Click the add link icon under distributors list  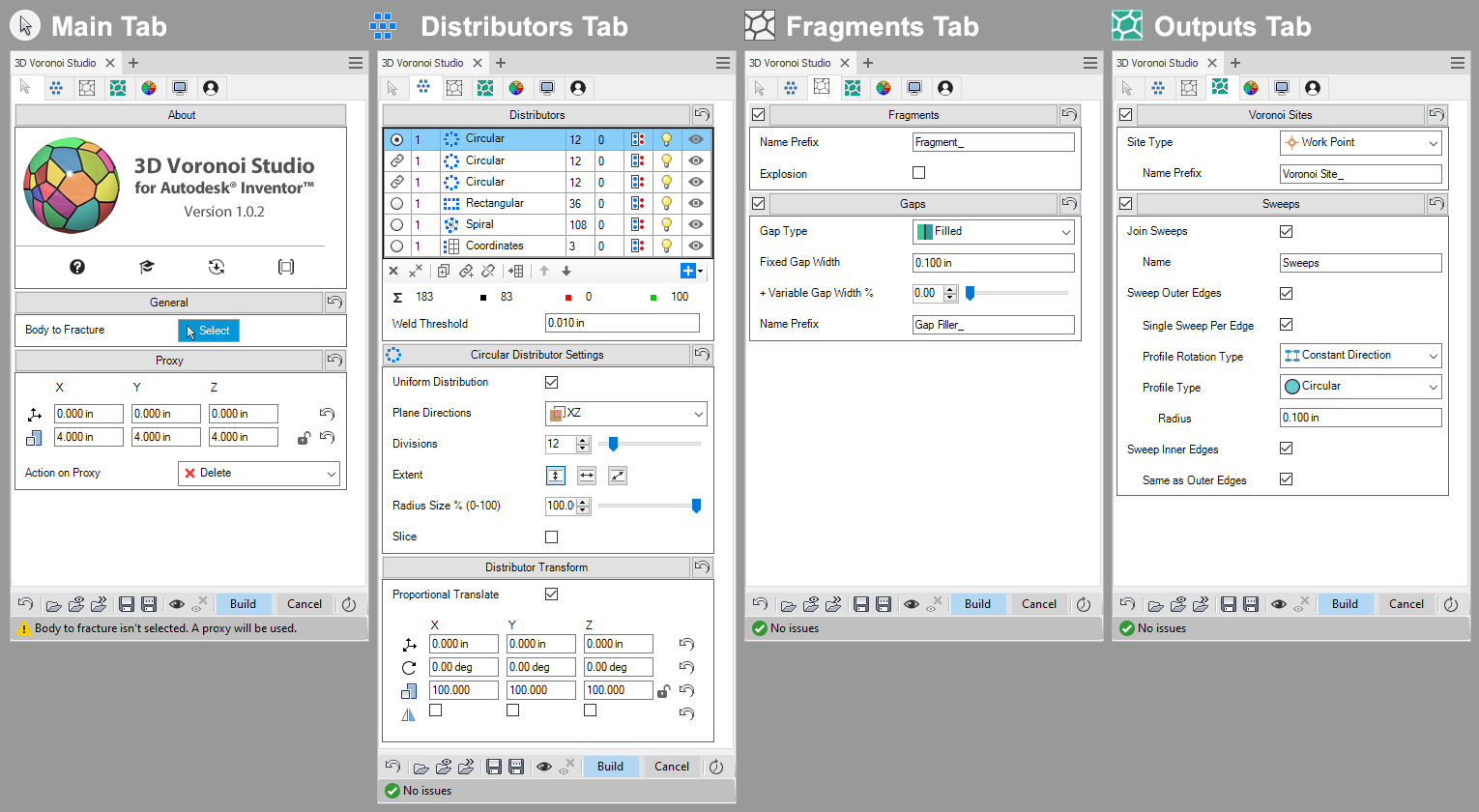point(466,271)
